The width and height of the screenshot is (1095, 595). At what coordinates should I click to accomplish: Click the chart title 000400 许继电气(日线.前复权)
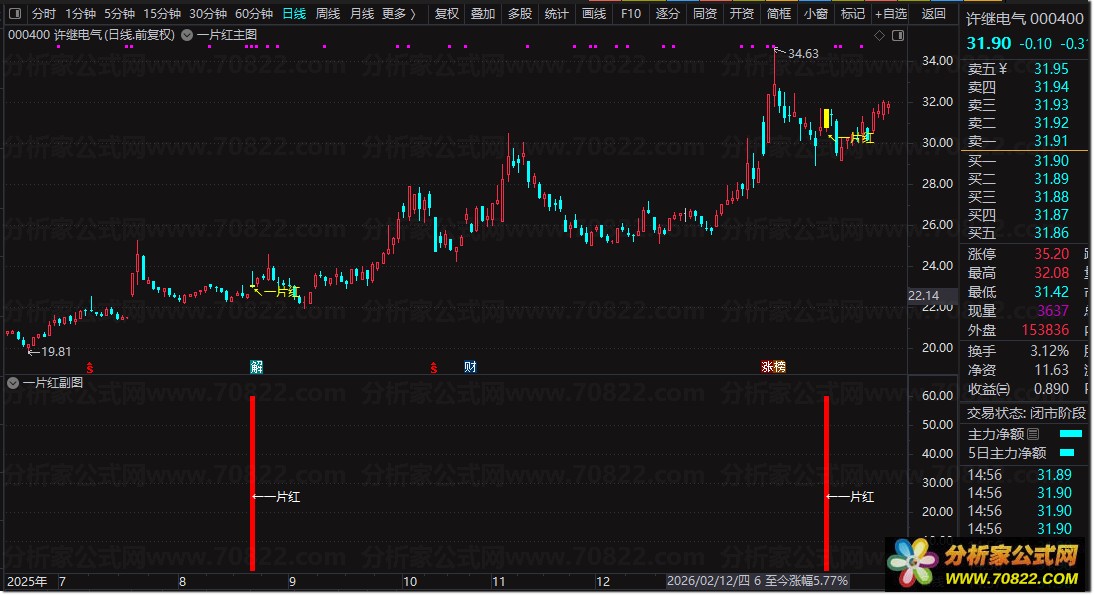(91, 35)
